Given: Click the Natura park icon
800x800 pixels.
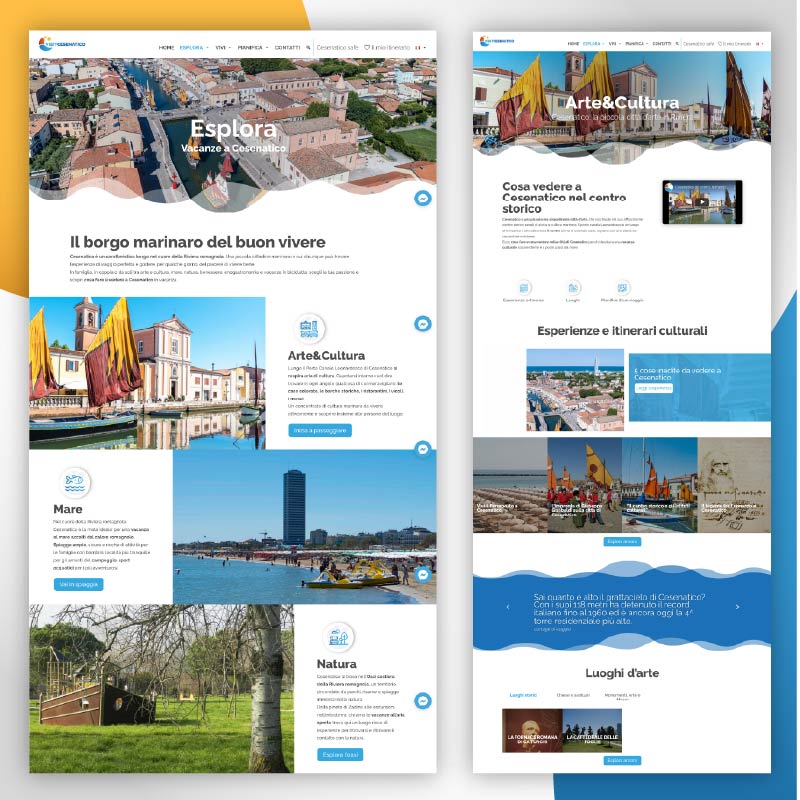Looking at the screenshot, I should pyautogui.click(x=338, y=637).
